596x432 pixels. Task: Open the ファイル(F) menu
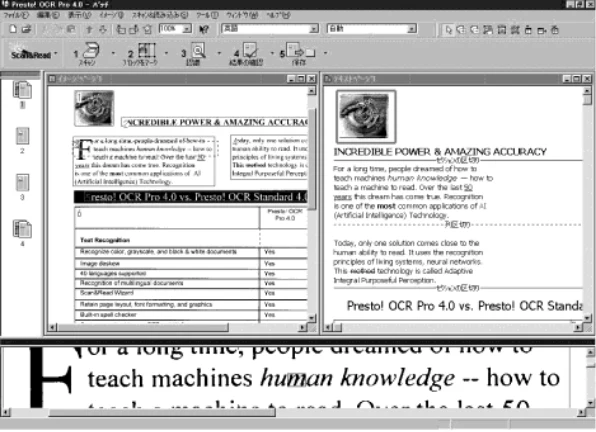[16, 15]
